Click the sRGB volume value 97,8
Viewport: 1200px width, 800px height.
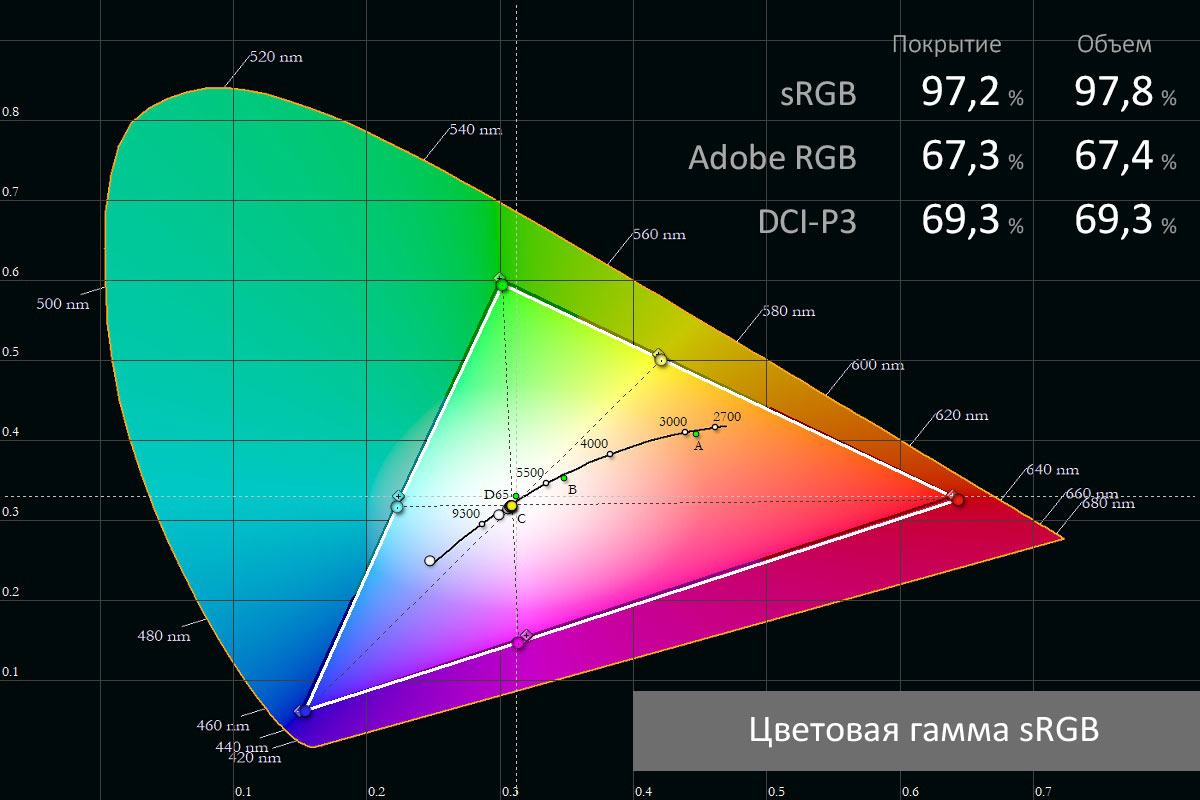tap(1113, 93)
